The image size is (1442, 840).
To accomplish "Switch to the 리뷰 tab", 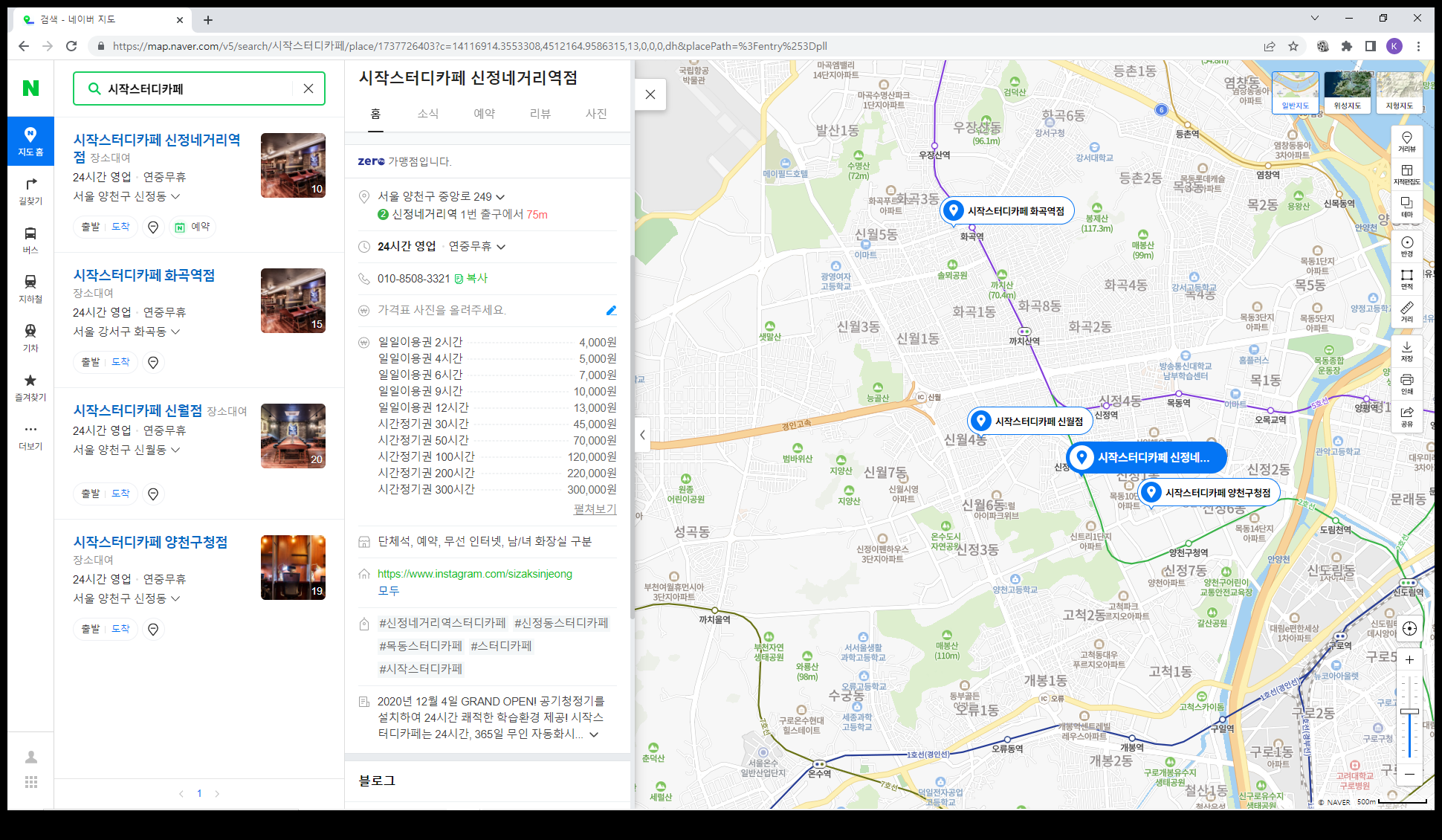I will pos(540,114).
